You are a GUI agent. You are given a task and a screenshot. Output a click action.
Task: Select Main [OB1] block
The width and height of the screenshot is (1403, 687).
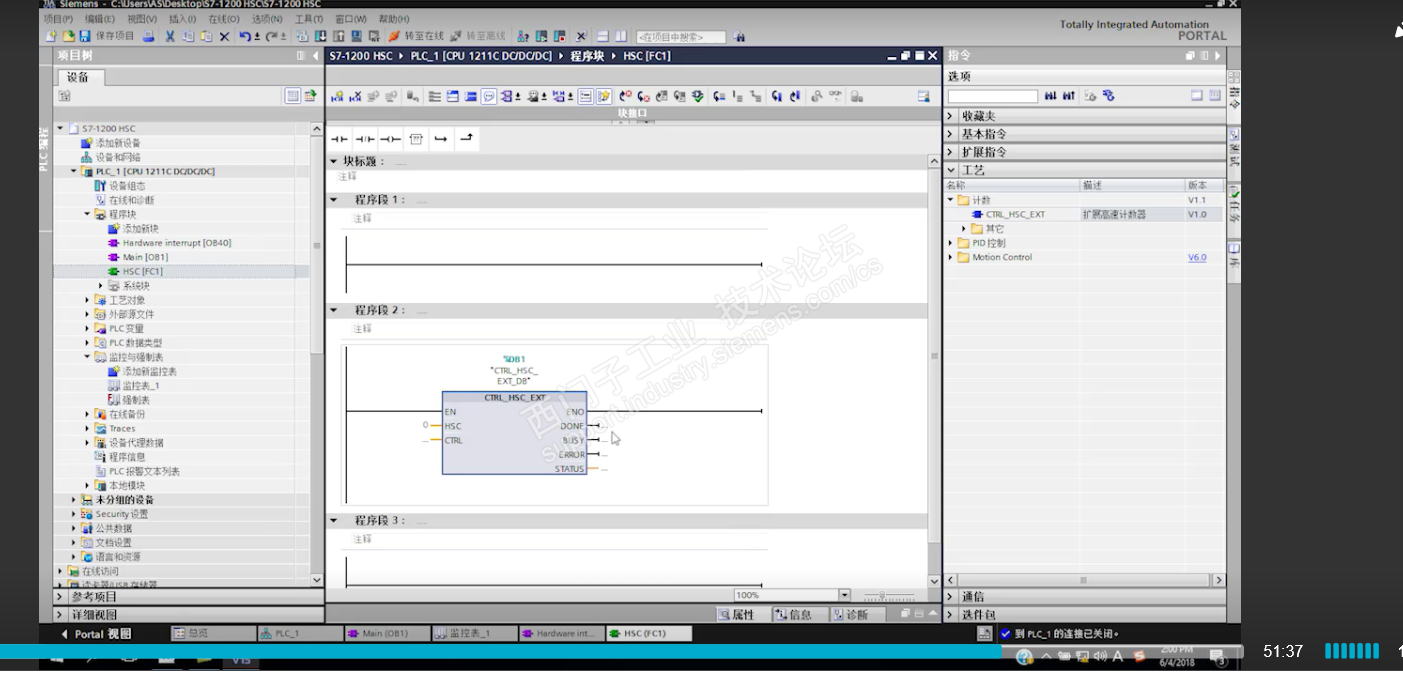point(145,257)
